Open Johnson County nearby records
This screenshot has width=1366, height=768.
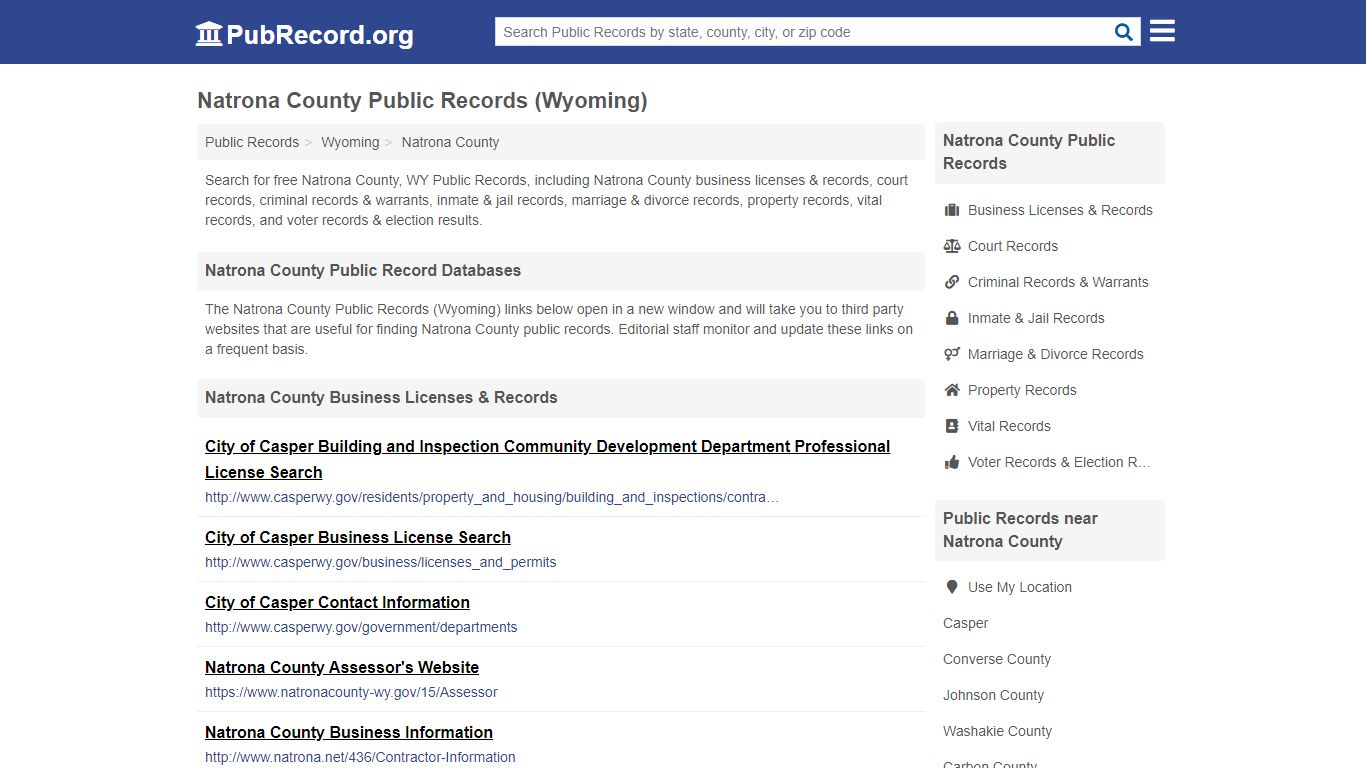[993, 695]
